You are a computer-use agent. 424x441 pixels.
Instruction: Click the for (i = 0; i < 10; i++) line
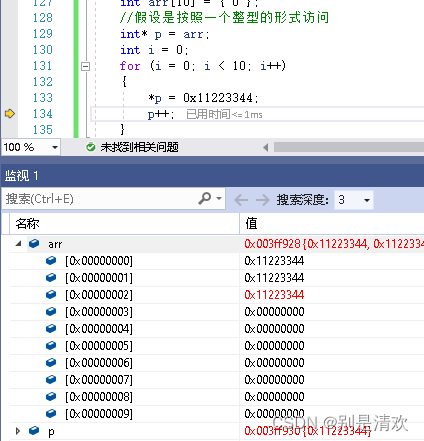(203, 66)
